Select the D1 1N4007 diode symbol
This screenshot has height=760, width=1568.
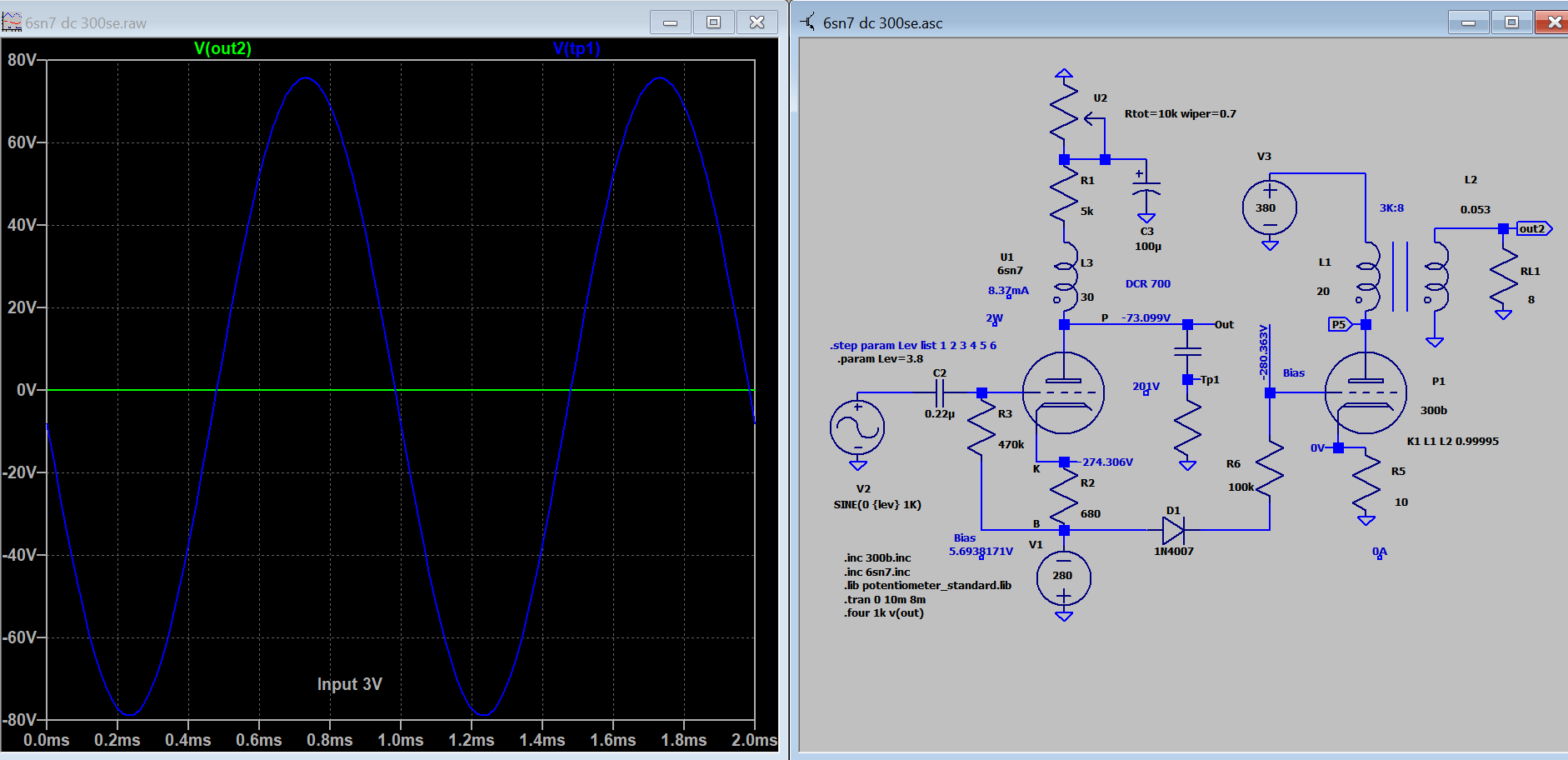point(1173,529)
